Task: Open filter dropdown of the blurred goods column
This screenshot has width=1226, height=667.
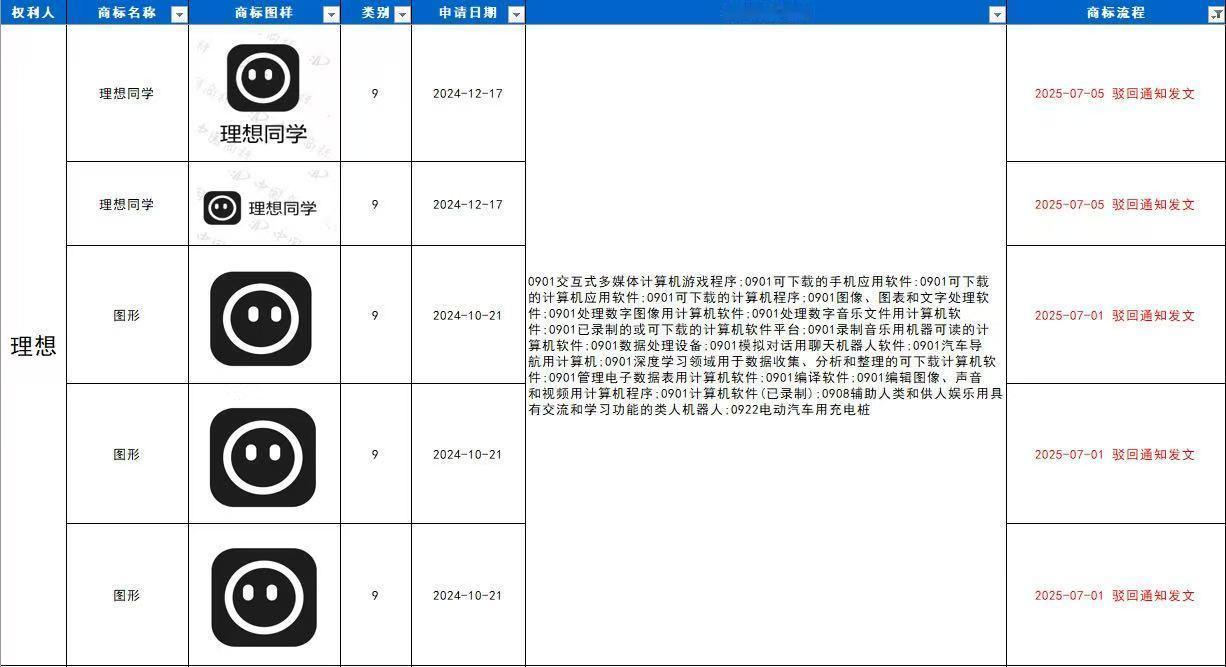Action: coord(997,14)
